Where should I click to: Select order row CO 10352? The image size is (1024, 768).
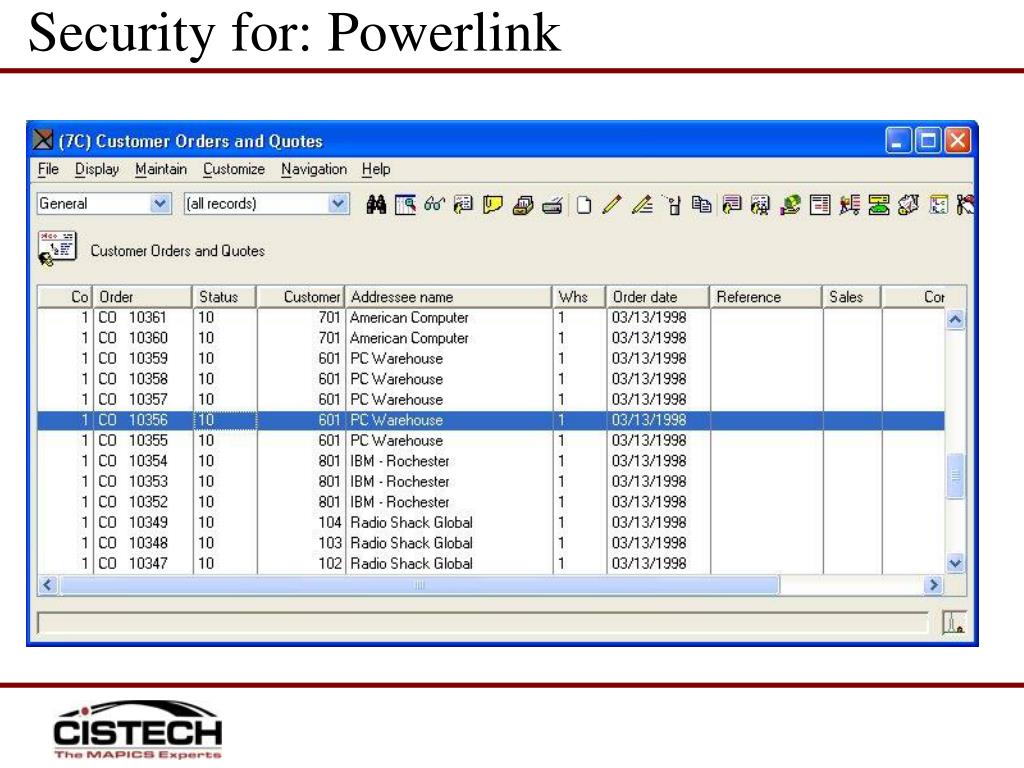point(490,502)
